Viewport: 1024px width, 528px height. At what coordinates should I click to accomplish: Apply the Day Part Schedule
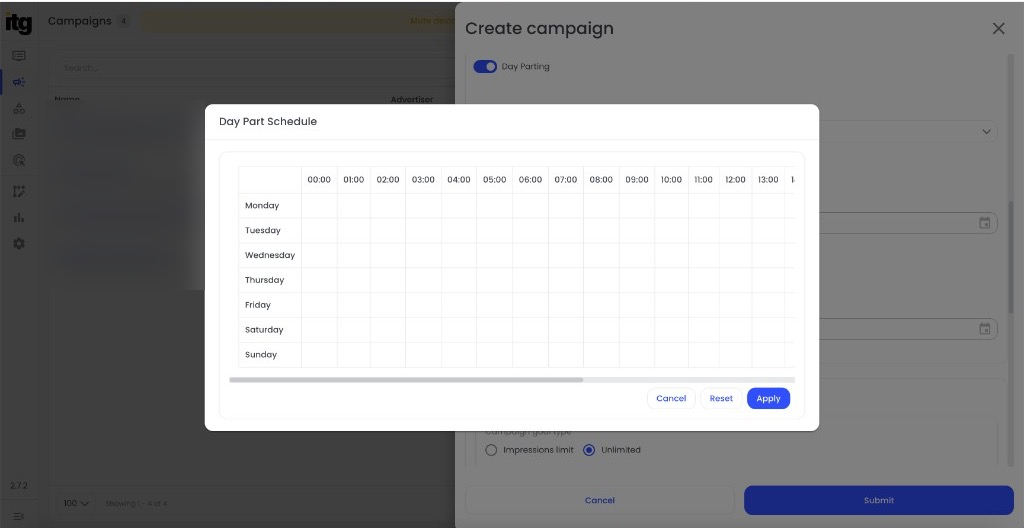coord(769,399)
